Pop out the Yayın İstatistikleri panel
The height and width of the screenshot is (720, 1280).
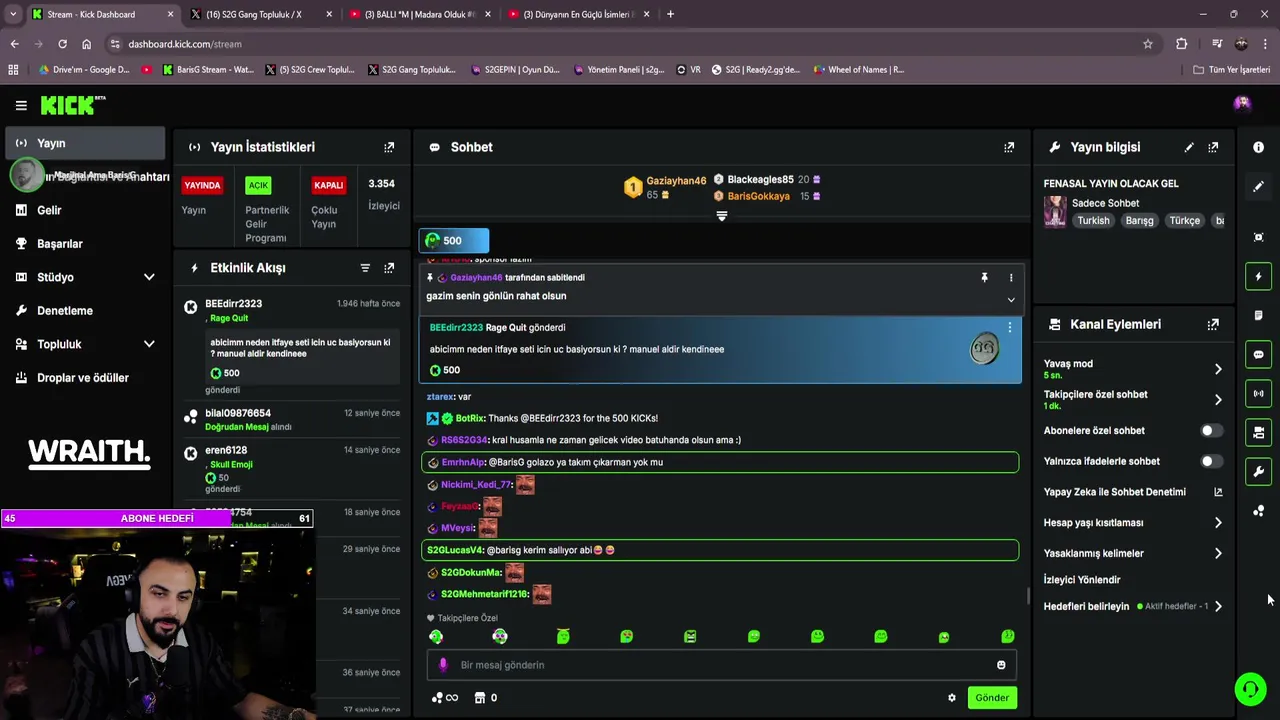pos(389,147)
